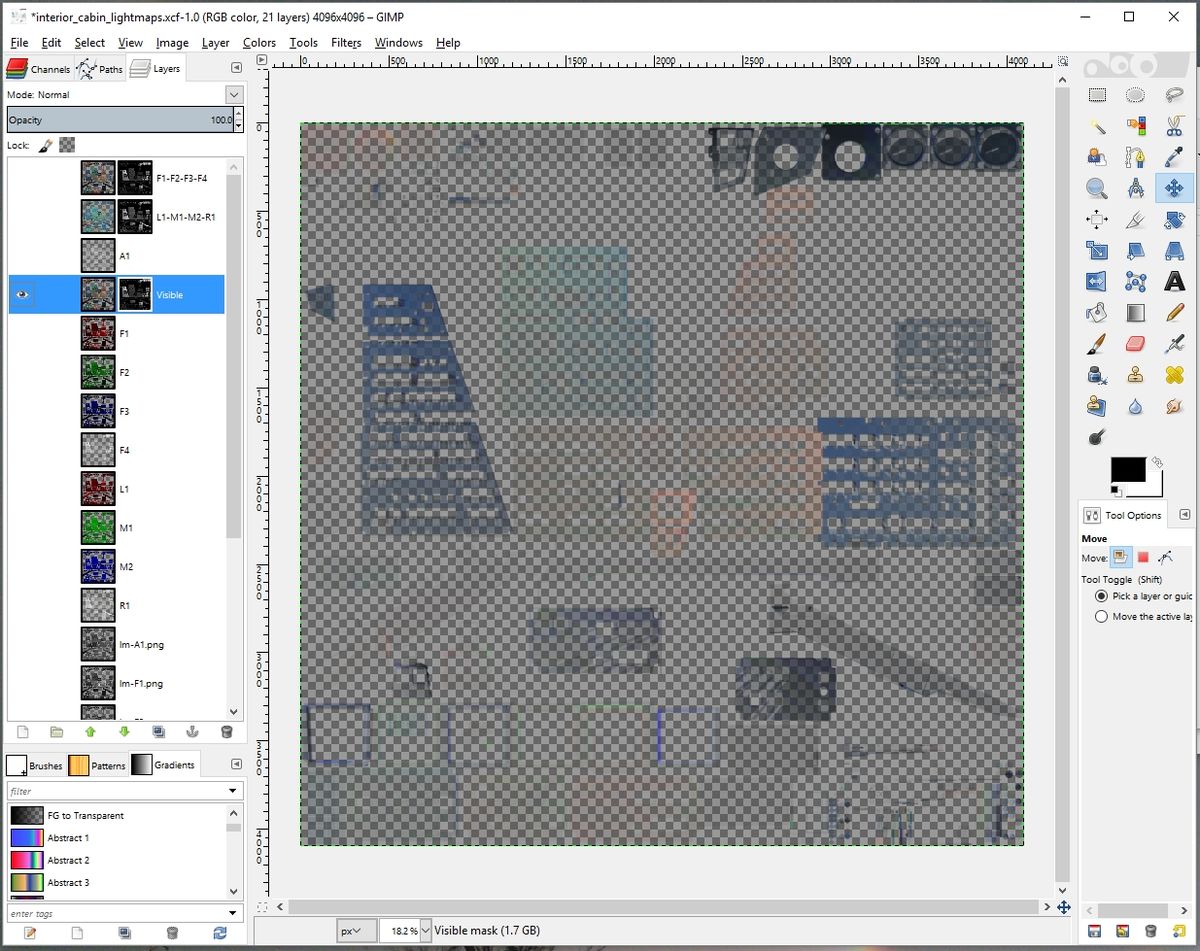Select the Bucket Fill tool
Viewport: 1200px width, 951px height.
click(1096, 313)
